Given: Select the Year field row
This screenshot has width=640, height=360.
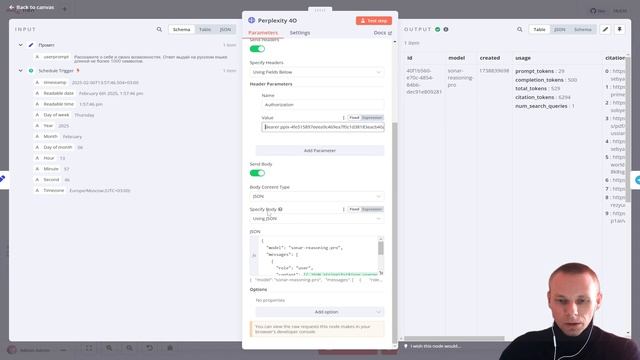Looking at the screenshot, I should pos(52,126).
